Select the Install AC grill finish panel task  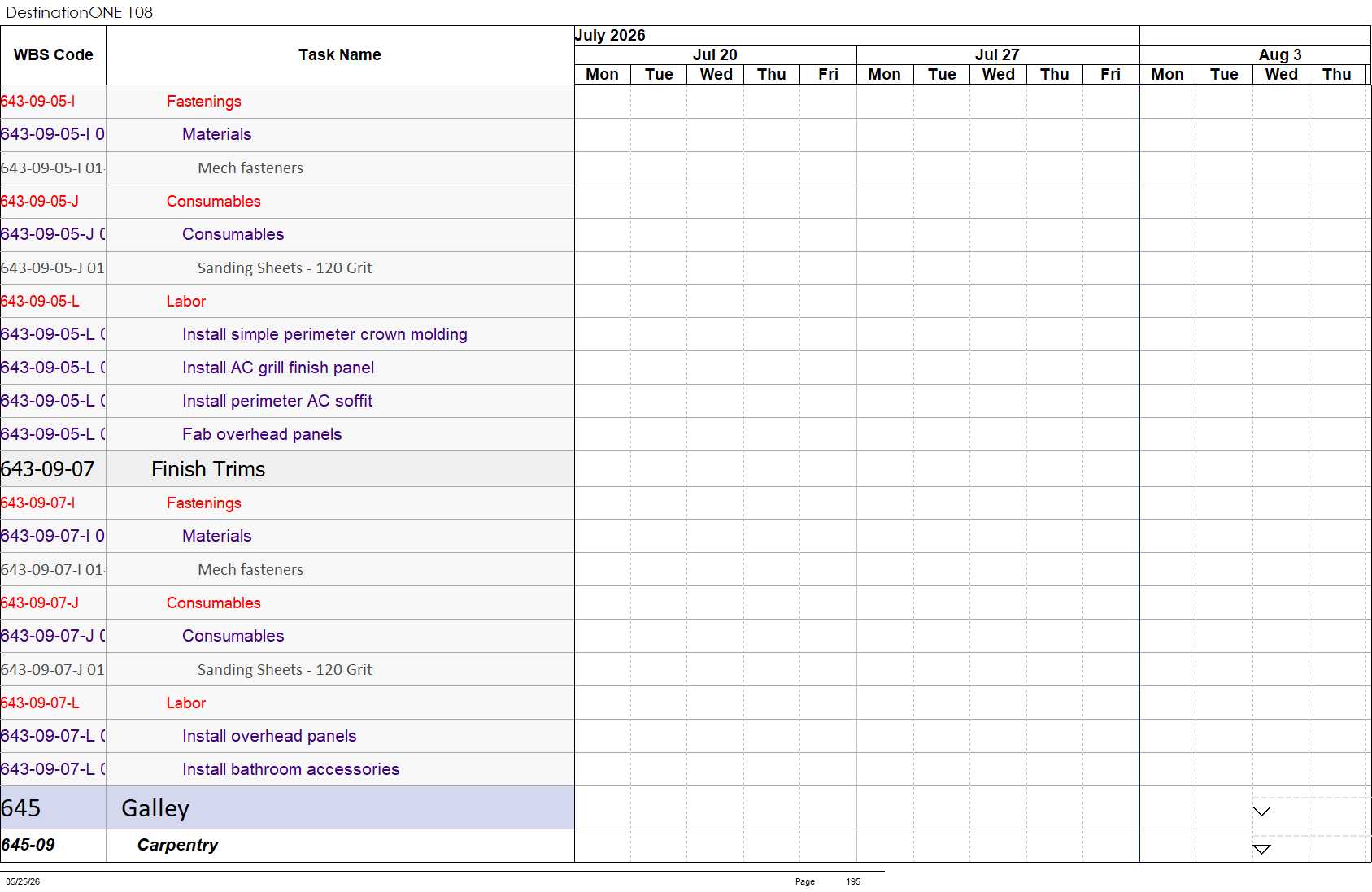pos(278,368)
